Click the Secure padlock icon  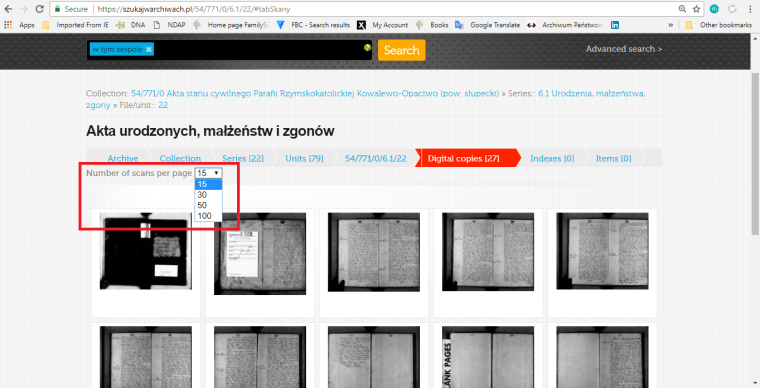(x=58, y=9)
